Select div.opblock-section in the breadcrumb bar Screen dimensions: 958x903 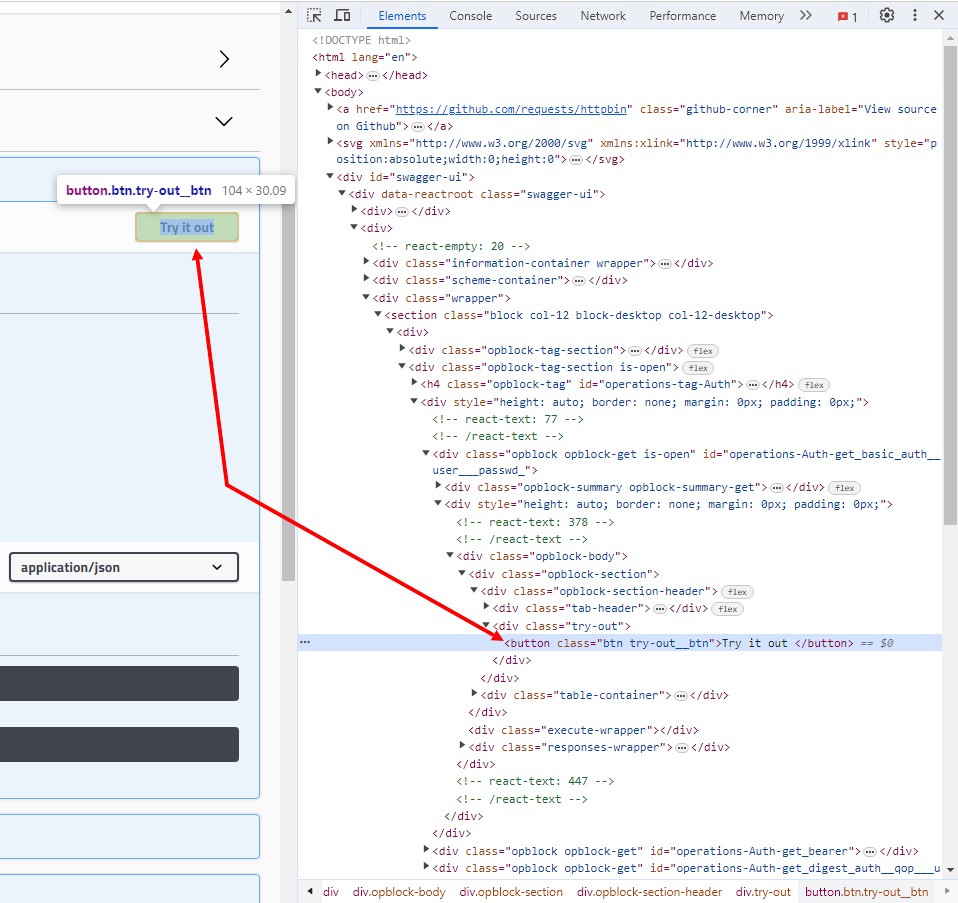click(x=511, y=892)
